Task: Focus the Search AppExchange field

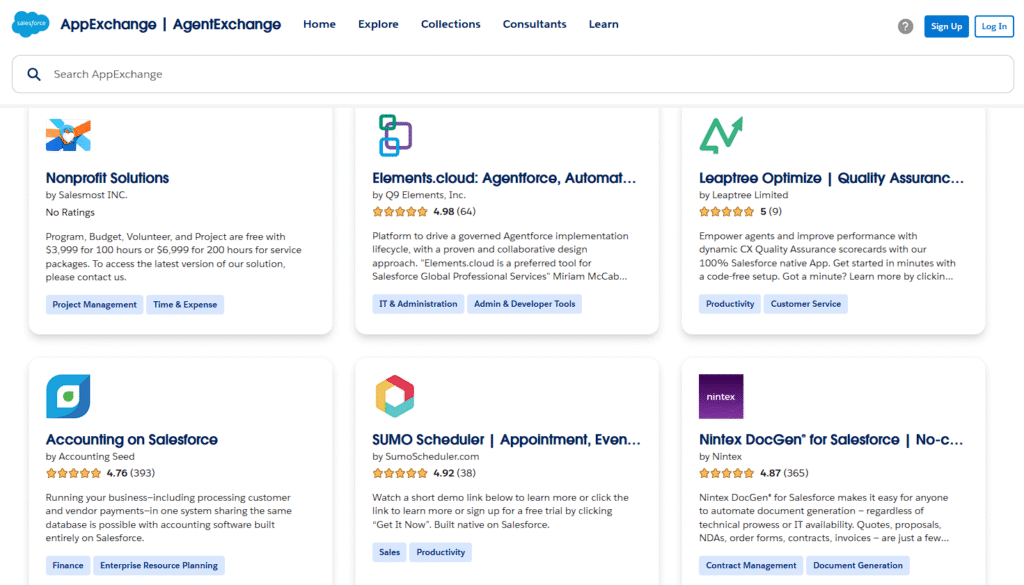Action: click(x=500, y=74)
